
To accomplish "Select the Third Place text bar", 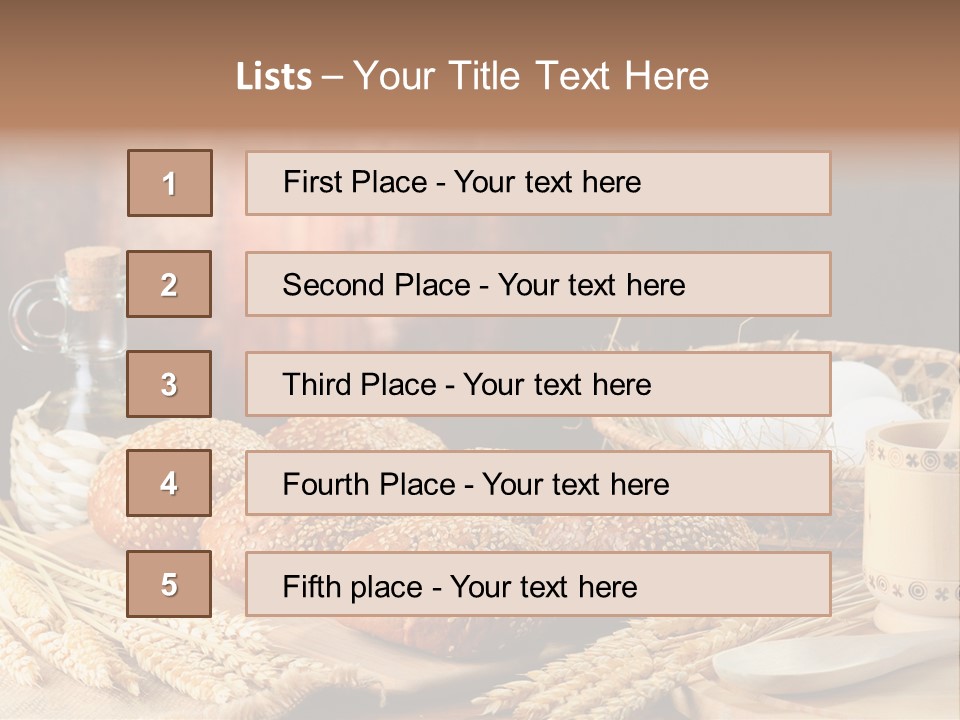I will tap(538, 384).
